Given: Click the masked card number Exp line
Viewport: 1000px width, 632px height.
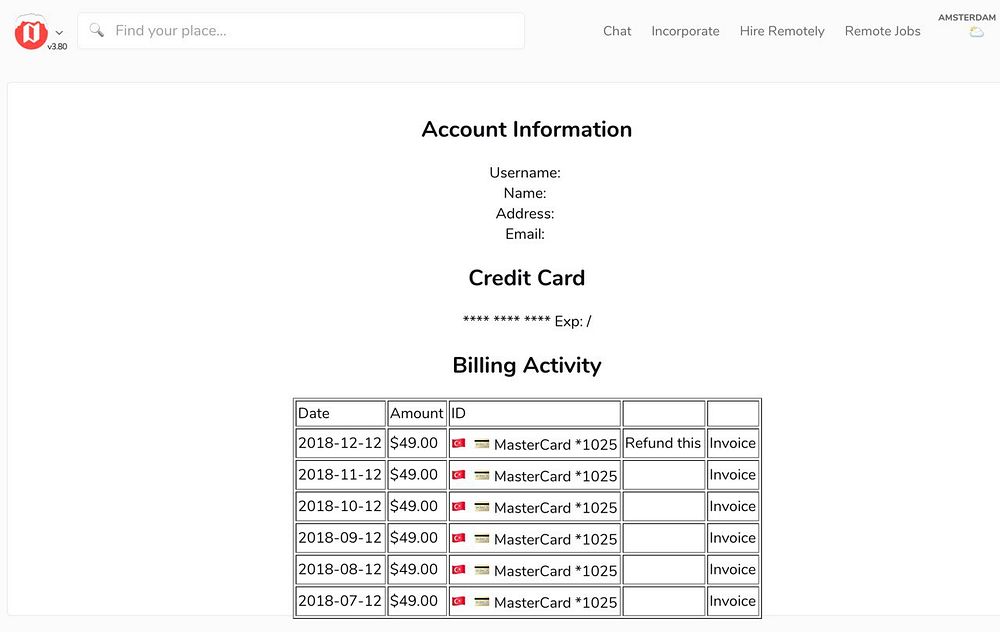Looking at the screenshot, I should [x=527, y=321].
